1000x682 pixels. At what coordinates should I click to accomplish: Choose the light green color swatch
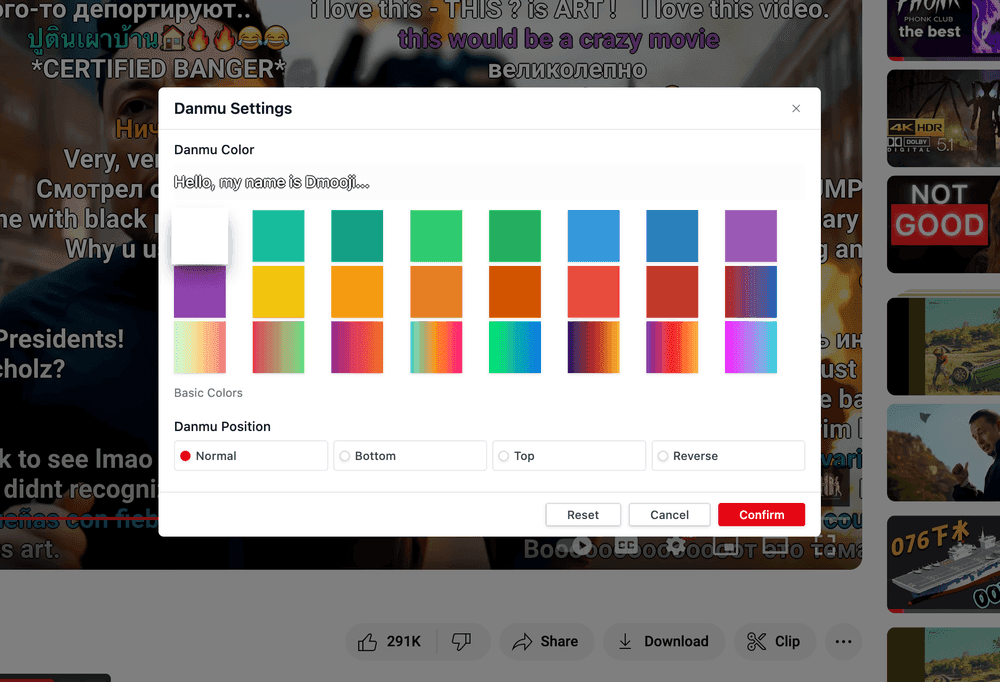coord(436,236)
